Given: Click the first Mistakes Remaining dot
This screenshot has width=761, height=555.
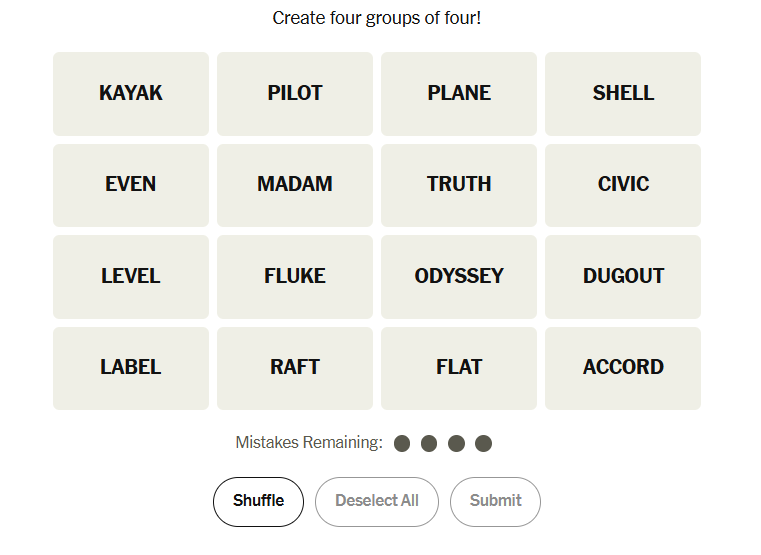Looking at the screenshot, I should click(x=402, y=443).
